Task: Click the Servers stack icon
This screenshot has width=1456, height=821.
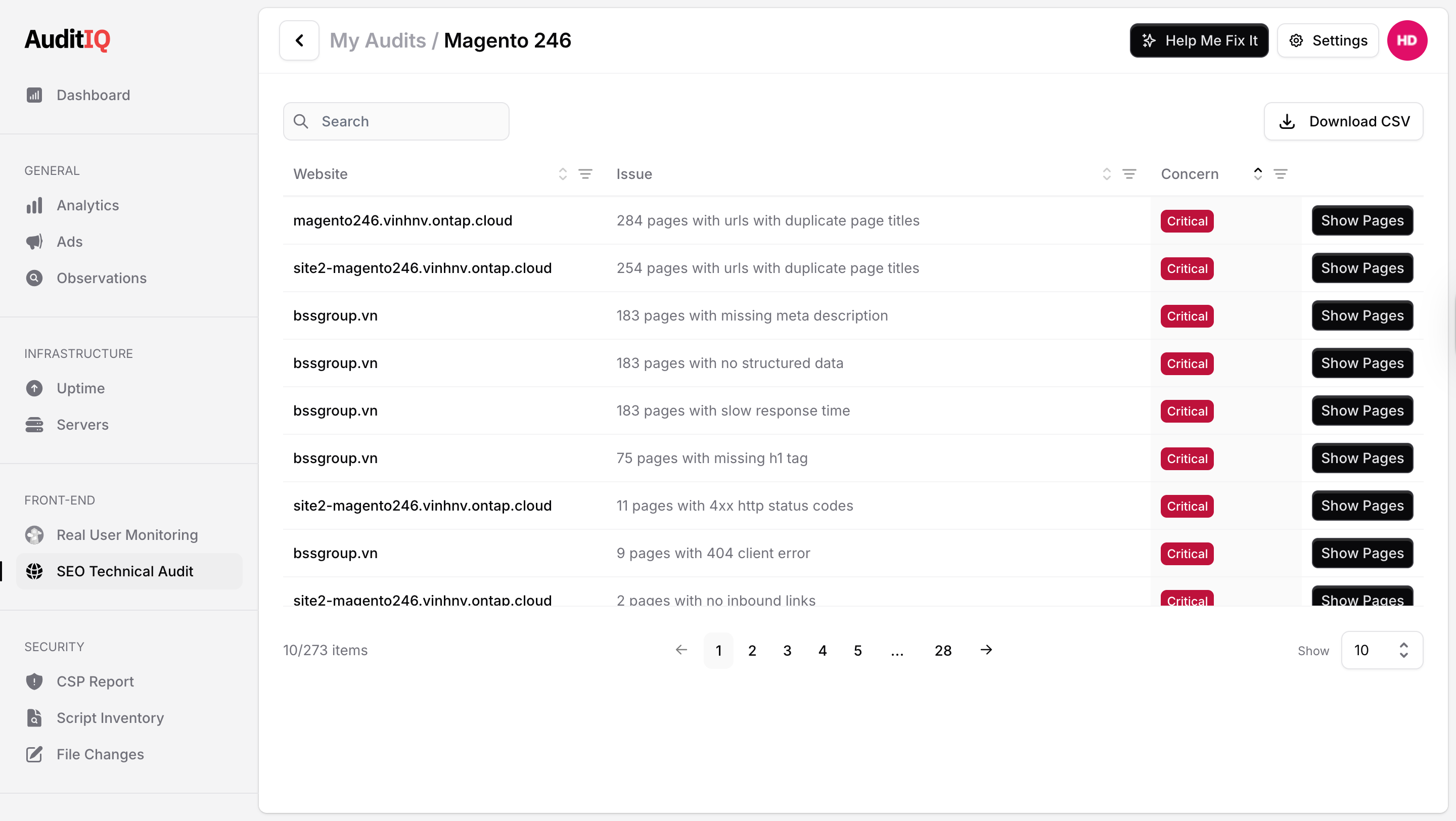Action: coord(34,425)
